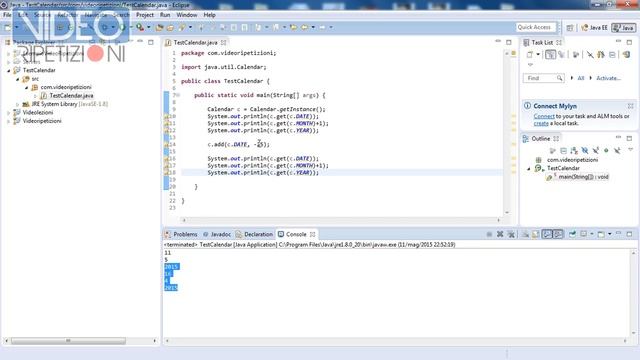Click the Activate... link

pos(608,78)
